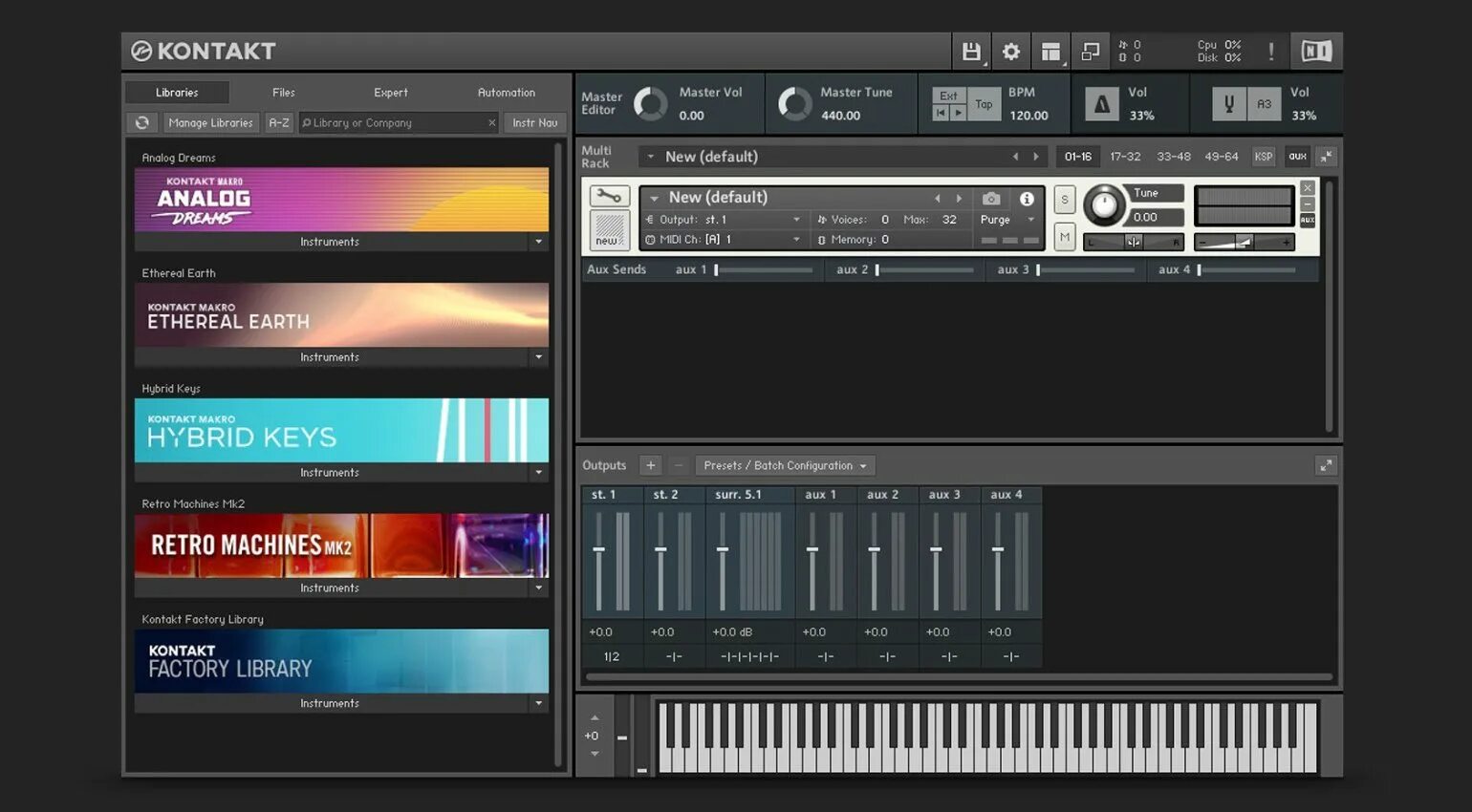Load the next multi with the right arrow
The width and height of the screenshot is (1472, 812).
[1035, 157]
